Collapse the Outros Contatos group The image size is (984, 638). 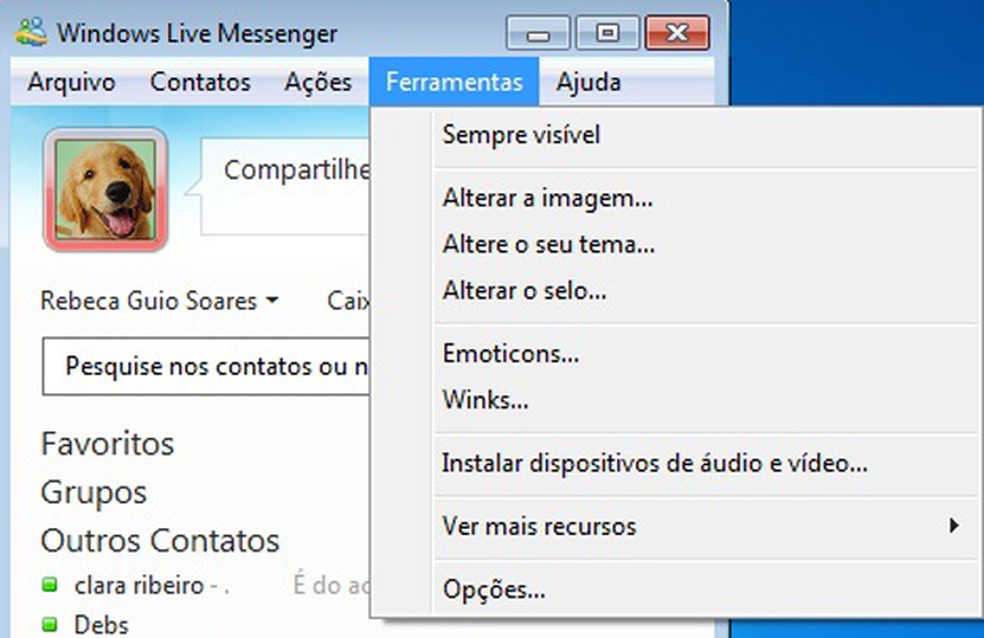point(159,540)
